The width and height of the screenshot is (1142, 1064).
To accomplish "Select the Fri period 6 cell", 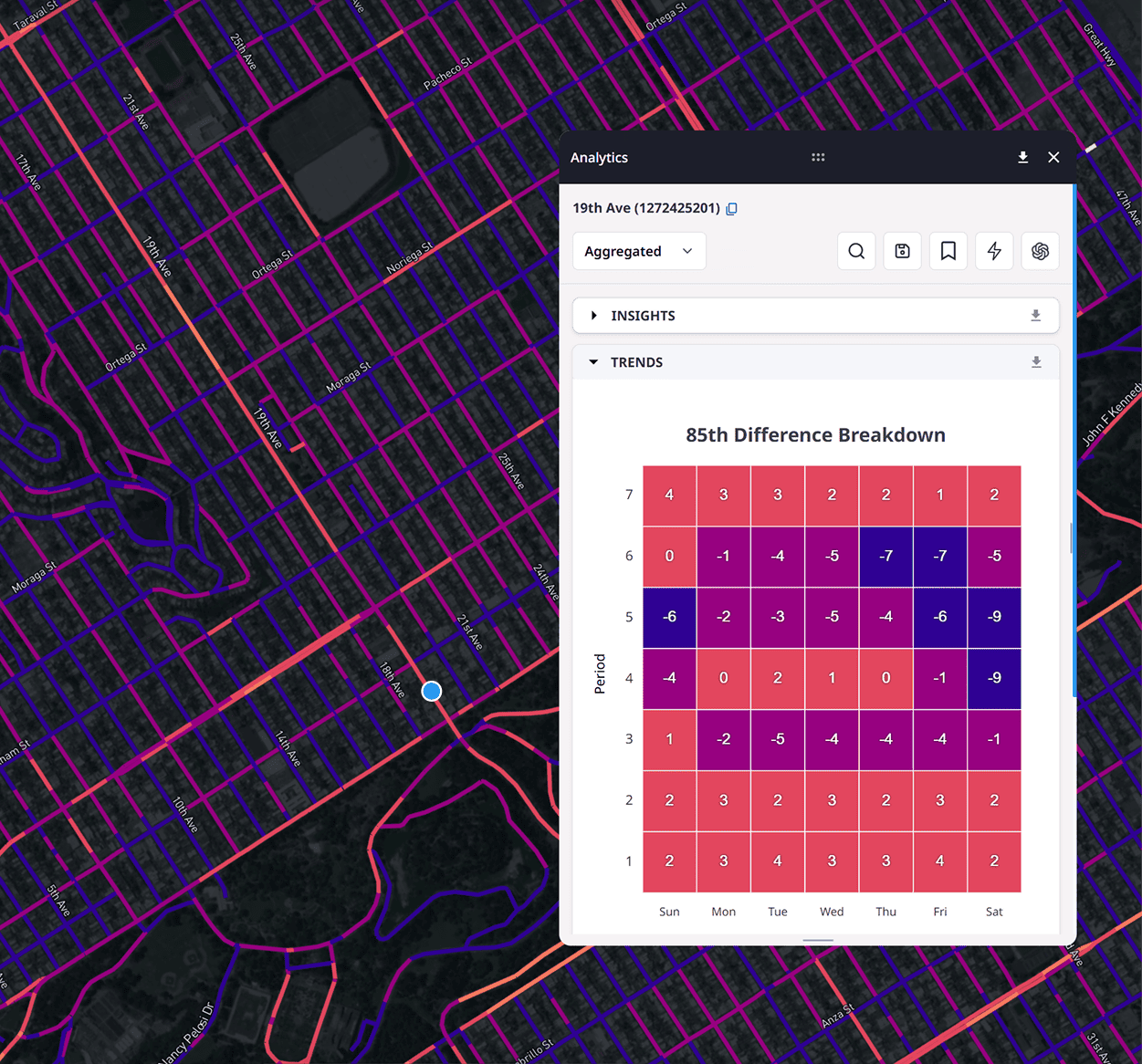I will [x=940, y=557].
